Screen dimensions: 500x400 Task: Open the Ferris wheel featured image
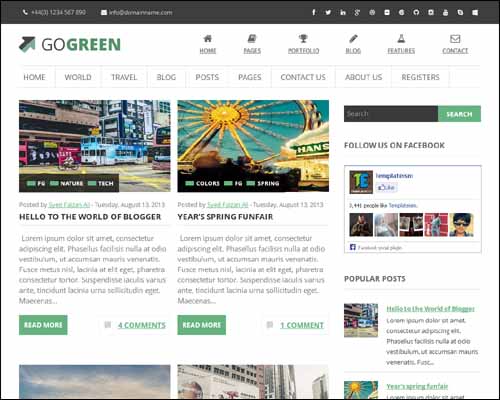tap(253, 146)
